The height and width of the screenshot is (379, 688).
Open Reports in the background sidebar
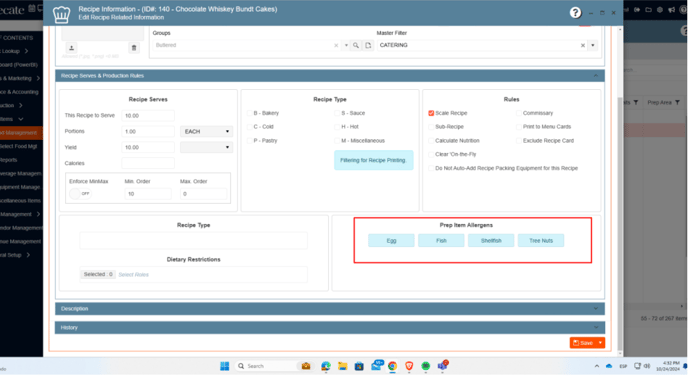click(9, 160)
